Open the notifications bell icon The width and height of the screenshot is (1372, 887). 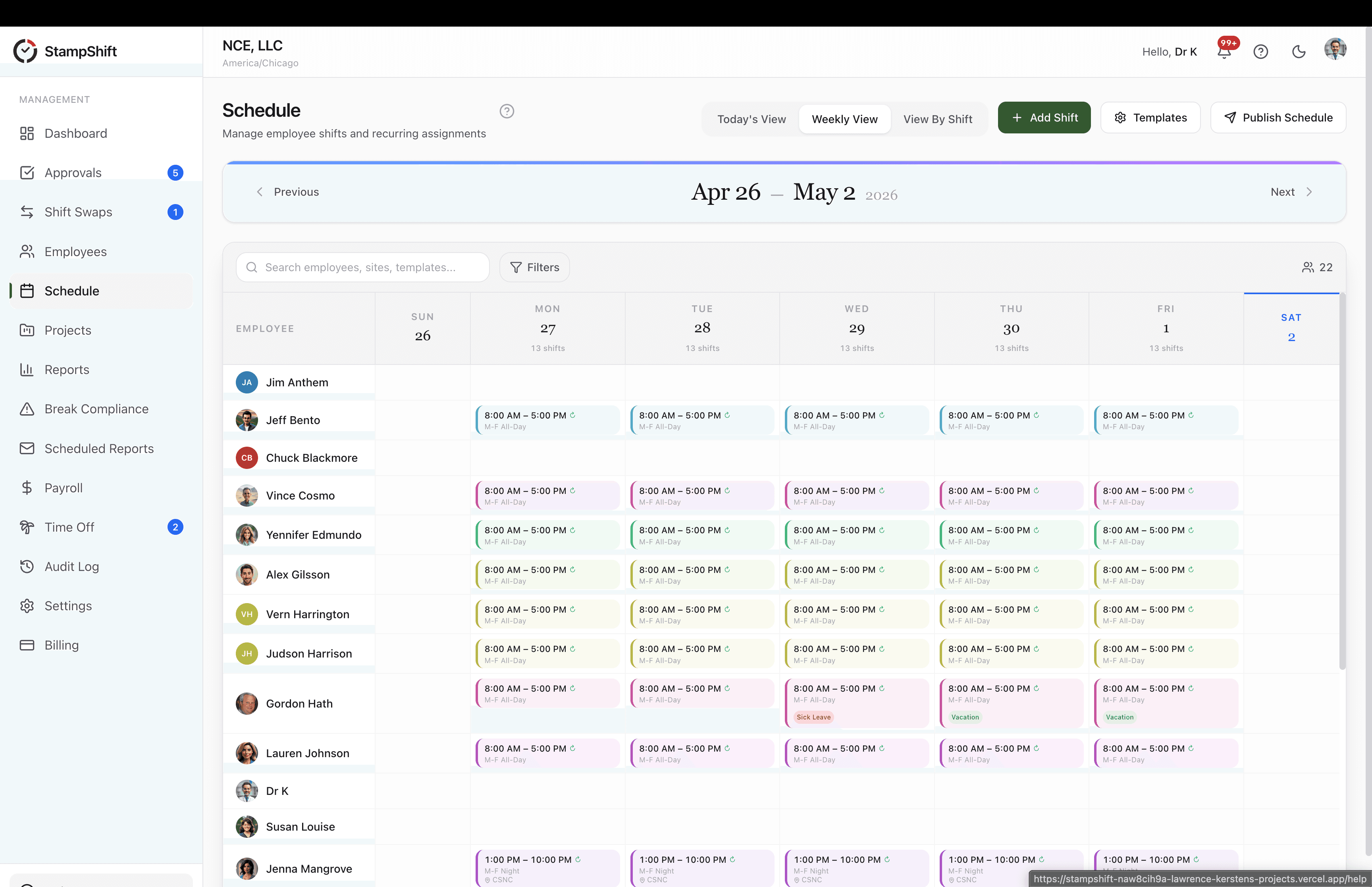(1224, 52)
